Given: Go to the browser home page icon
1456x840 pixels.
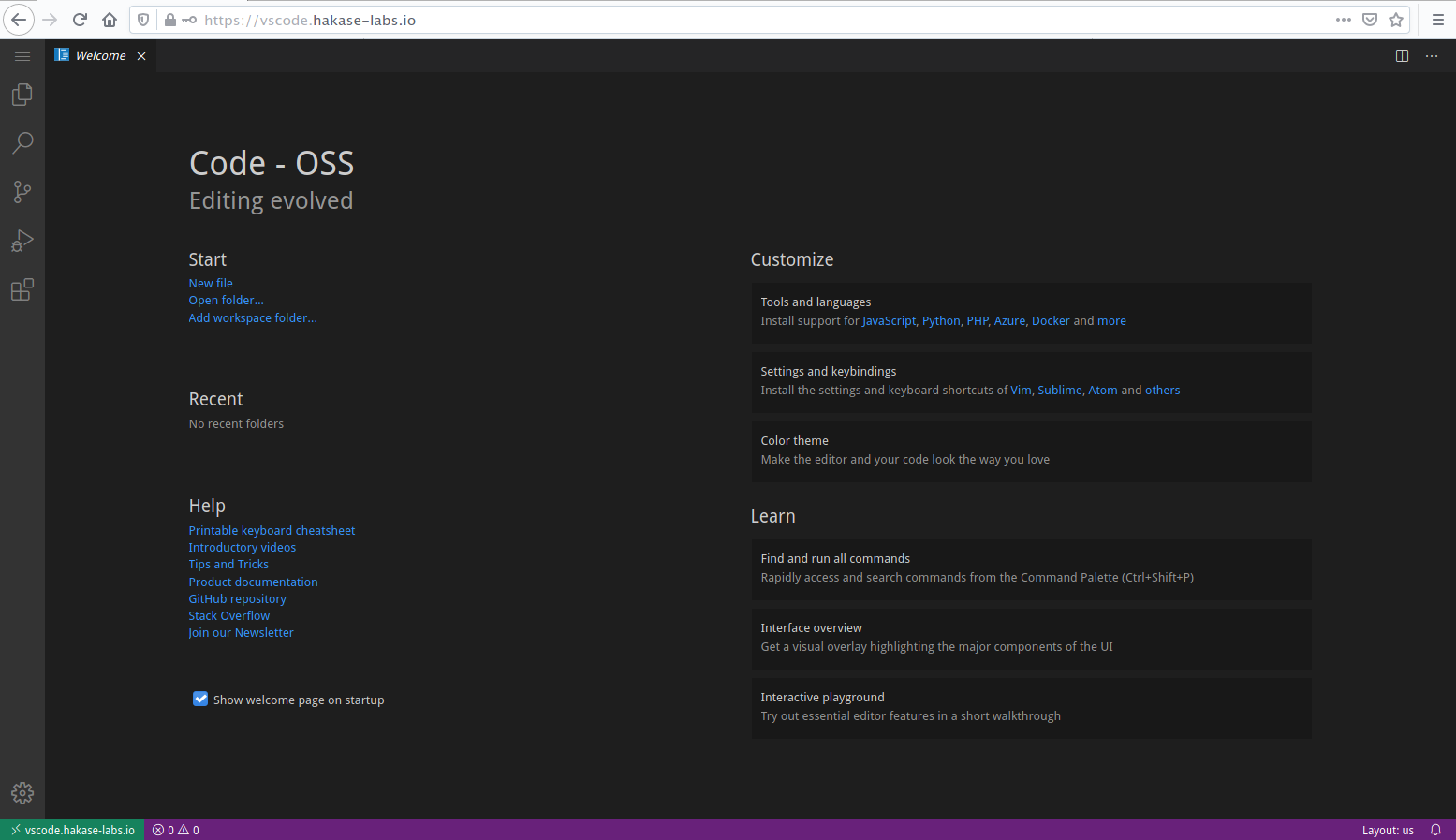Looking at the screenshot, I should 110,20.
